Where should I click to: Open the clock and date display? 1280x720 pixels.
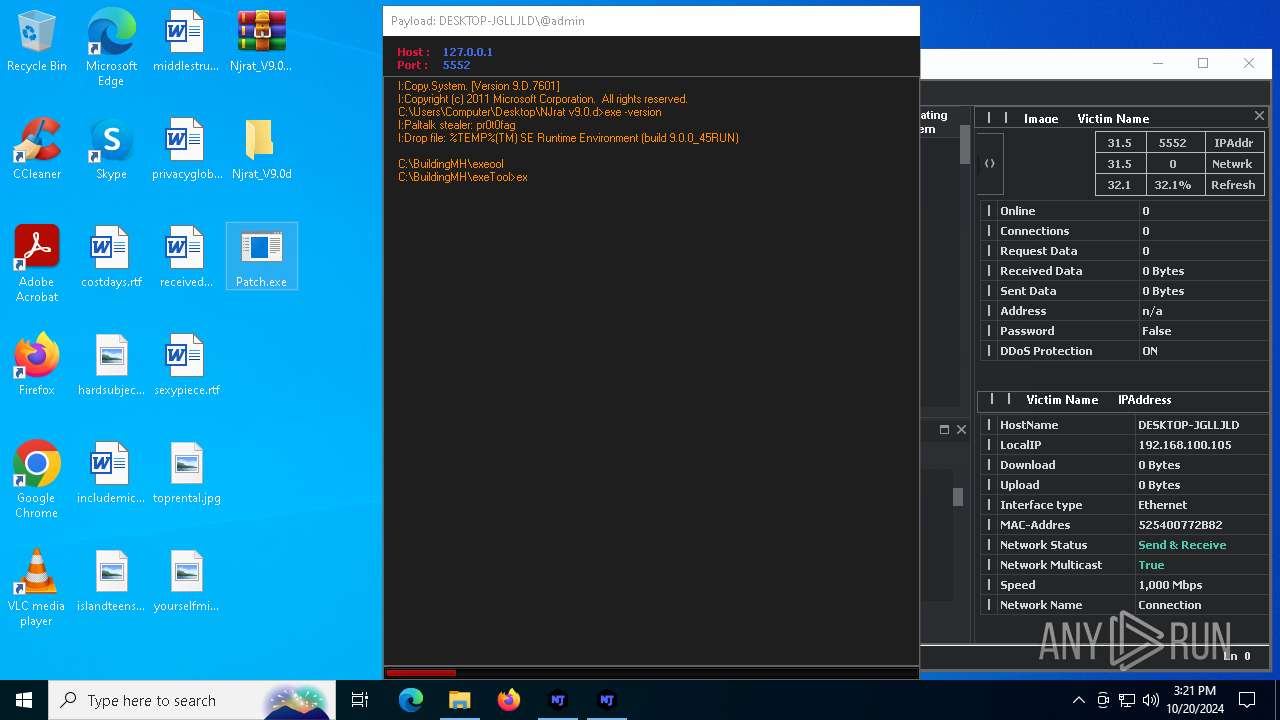point(1193,700)
